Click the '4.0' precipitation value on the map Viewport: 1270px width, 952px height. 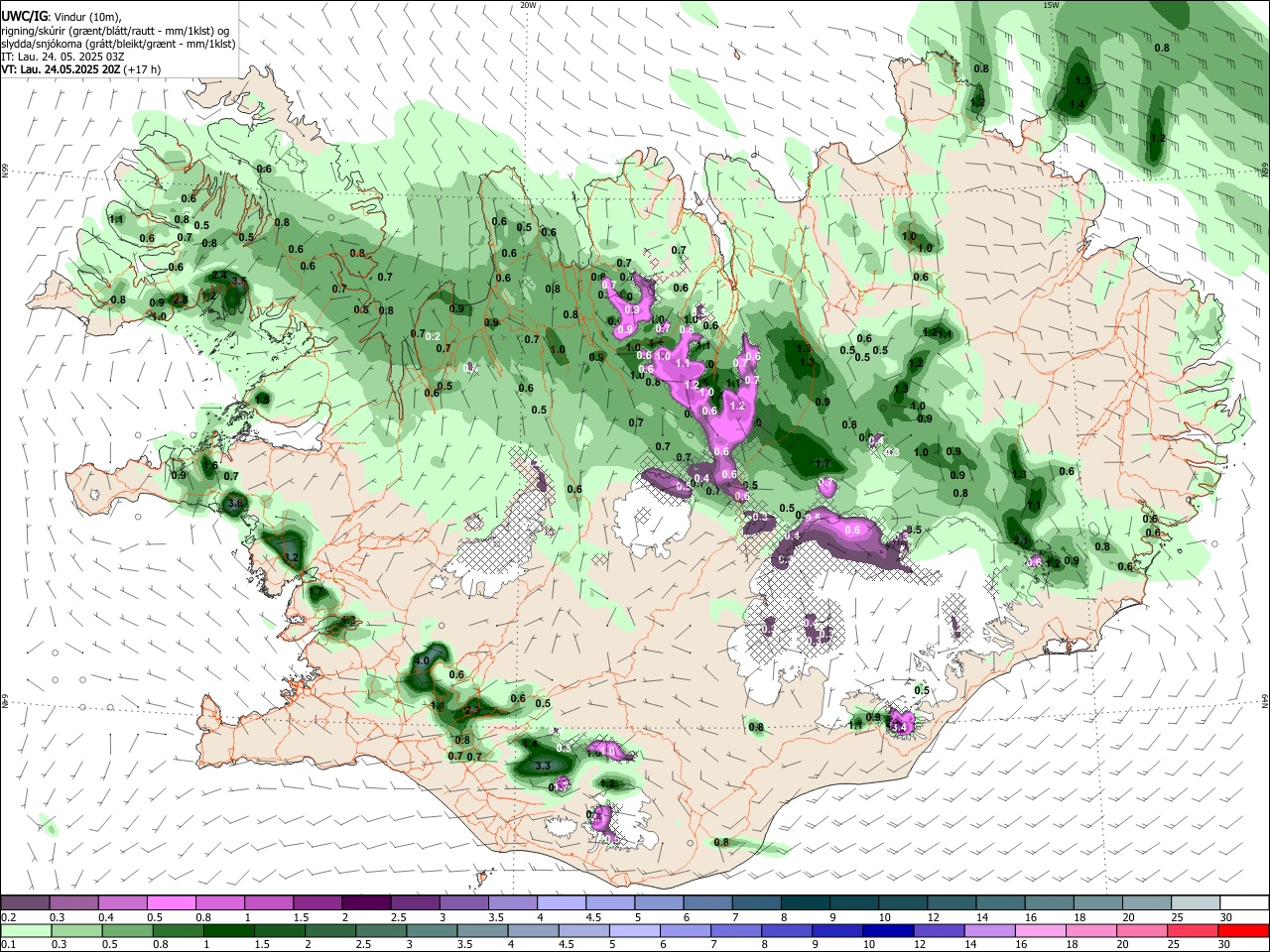click(422, 660)
